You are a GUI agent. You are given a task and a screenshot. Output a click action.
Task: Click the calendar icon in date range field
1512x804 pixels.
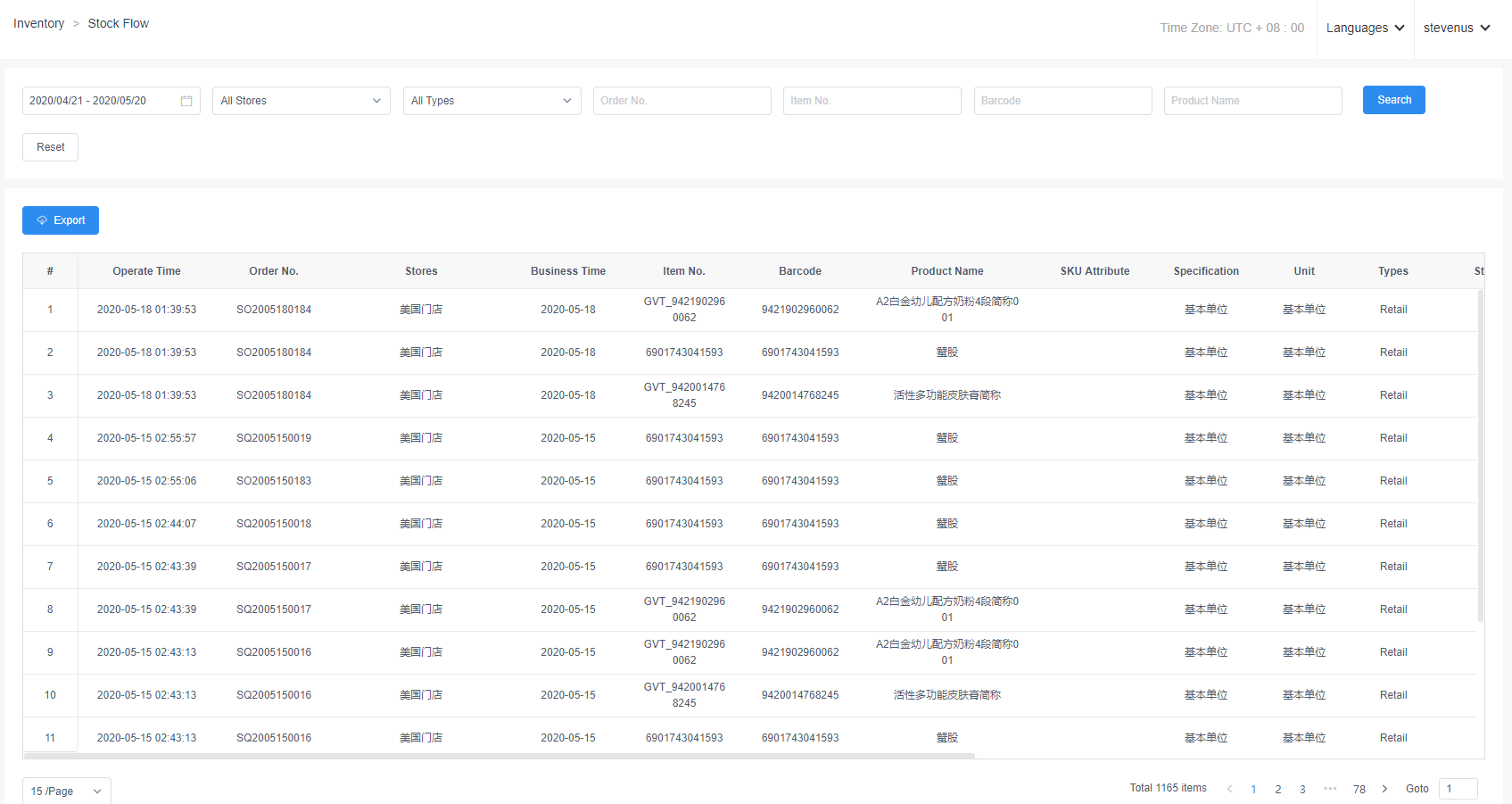pyautogui.click(x=186, y=101)
